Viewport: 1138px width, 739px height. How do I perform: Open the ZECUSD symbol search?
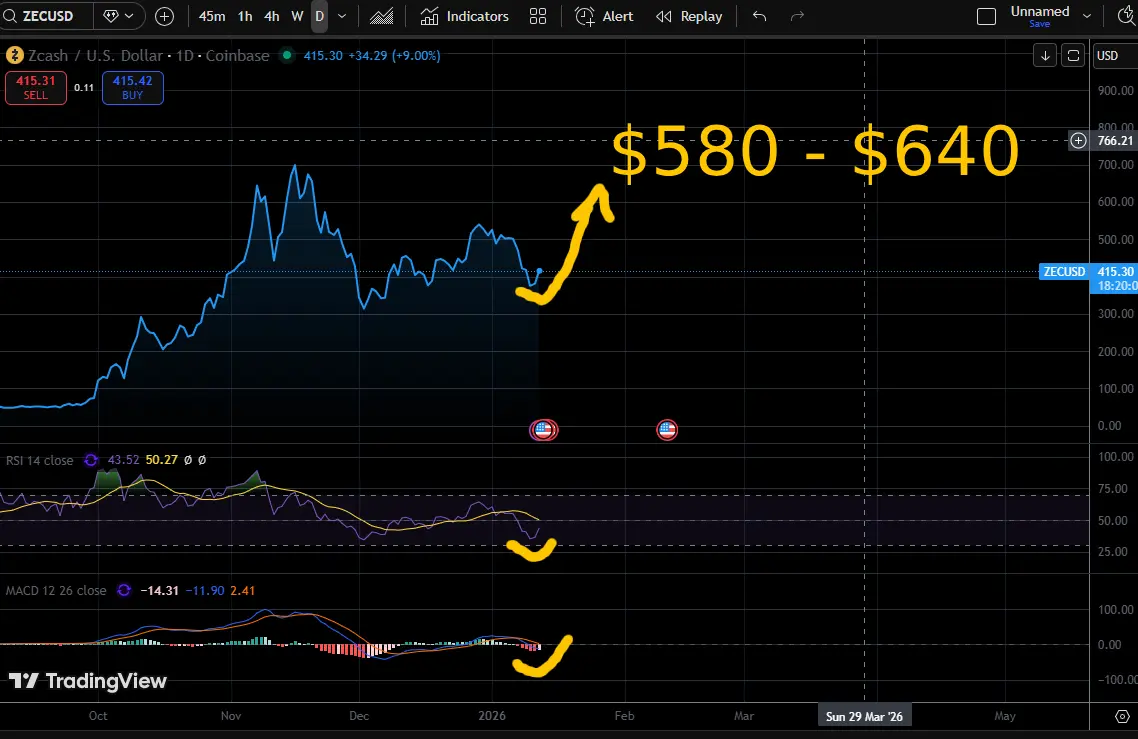point(45,16)
